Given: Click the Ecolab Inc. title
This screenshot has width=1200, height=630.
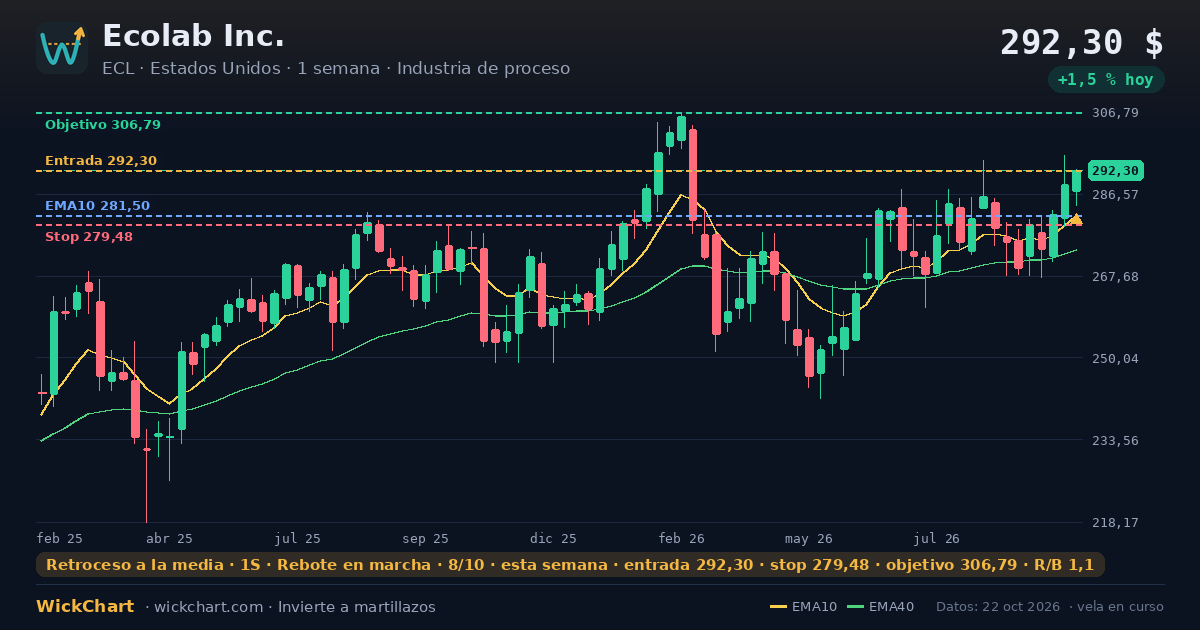Looking at the screenshot, I should [x=193, y=36].
